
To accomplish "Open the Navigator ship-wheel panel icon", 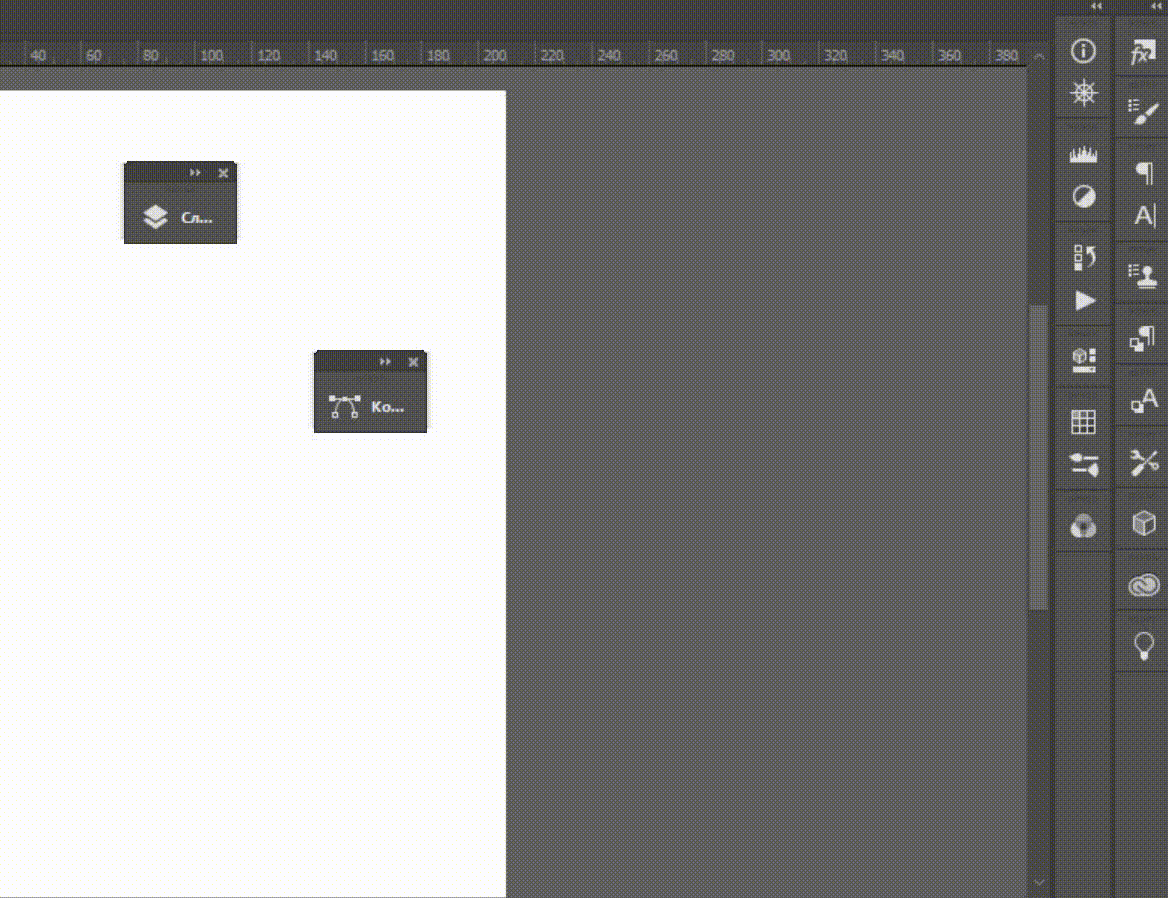I will coord(1083,93).
